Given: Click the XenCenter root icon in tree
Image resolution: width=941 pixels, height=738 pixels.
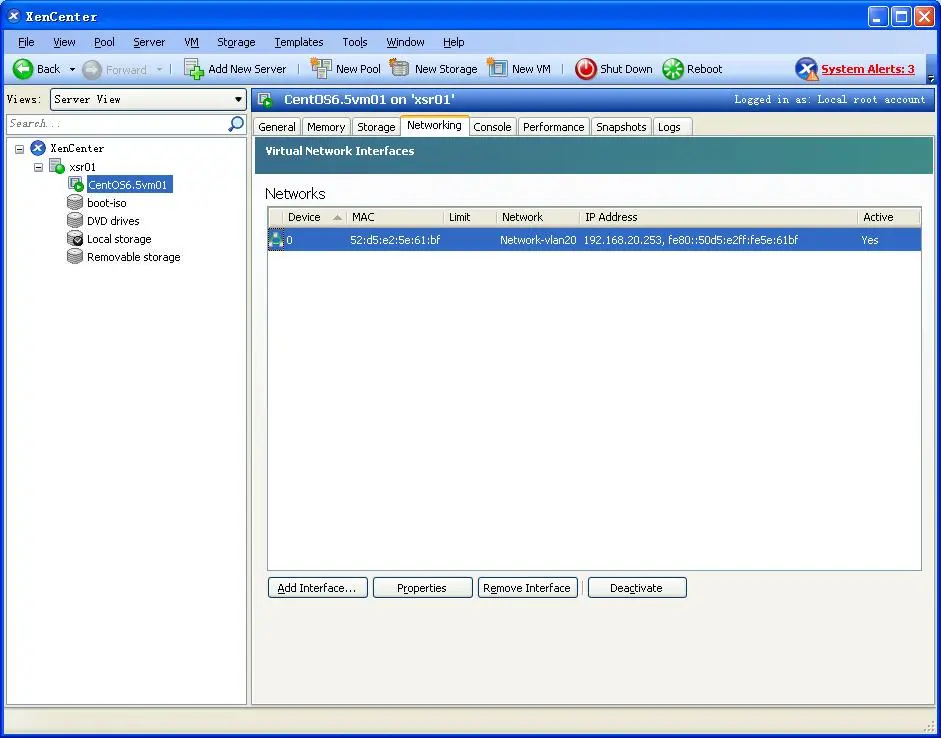Looking at the screenshot, I should 38,148.
